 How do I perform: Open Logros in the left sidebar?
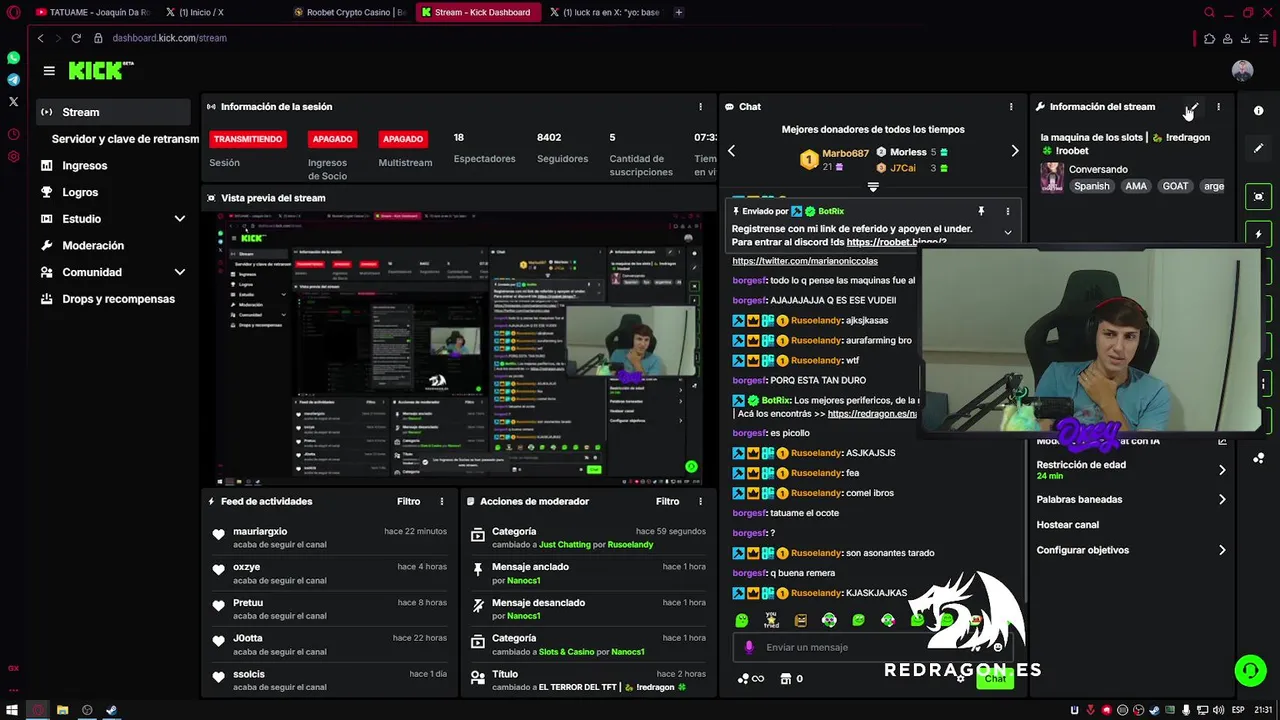point(80,192)
